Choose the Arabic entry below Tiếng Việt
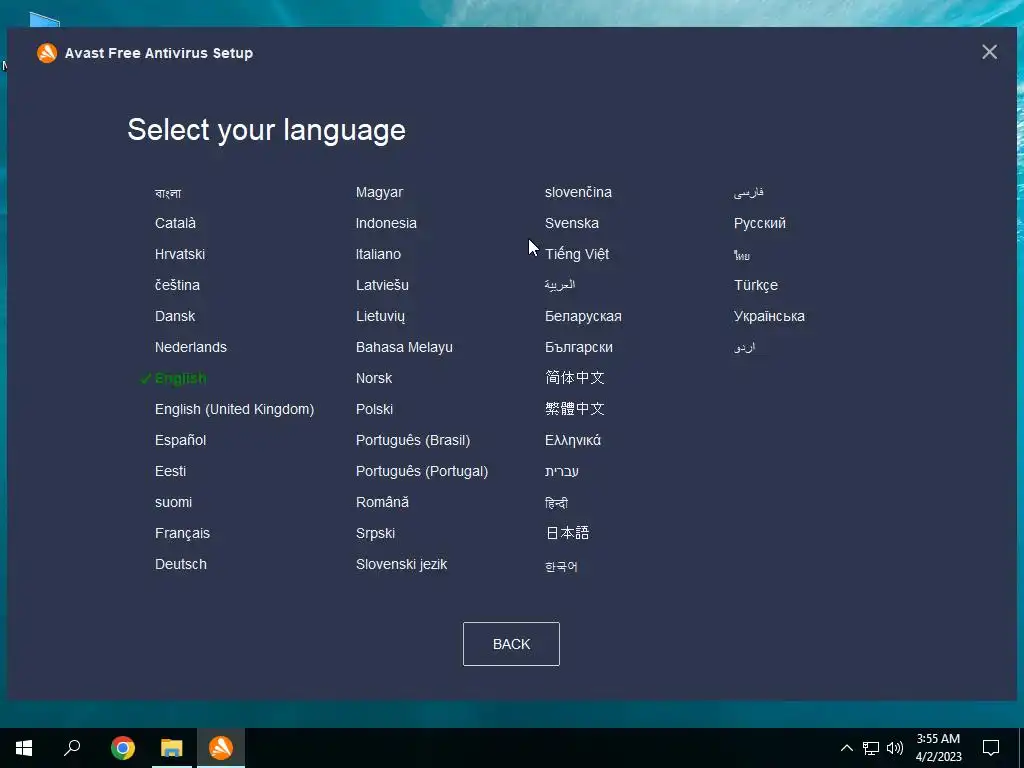 coord(560,285)
